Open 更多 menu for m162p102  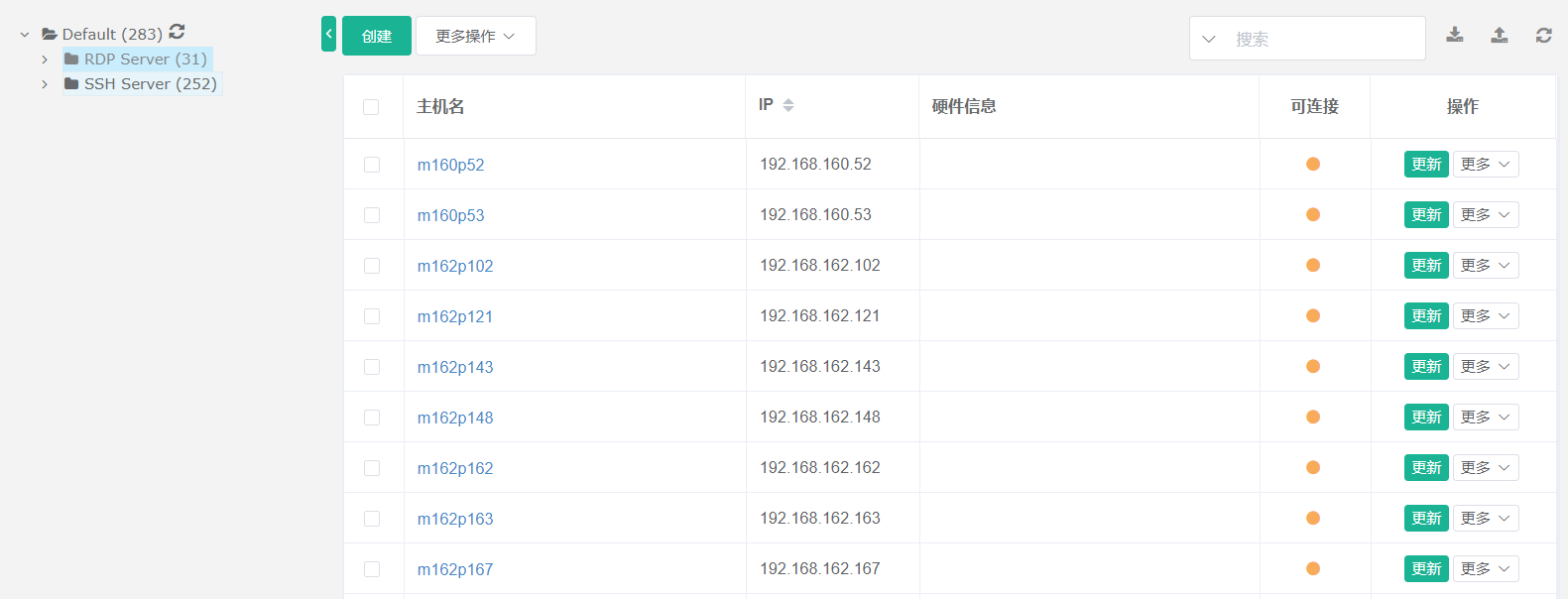[x=1486, y=266]
